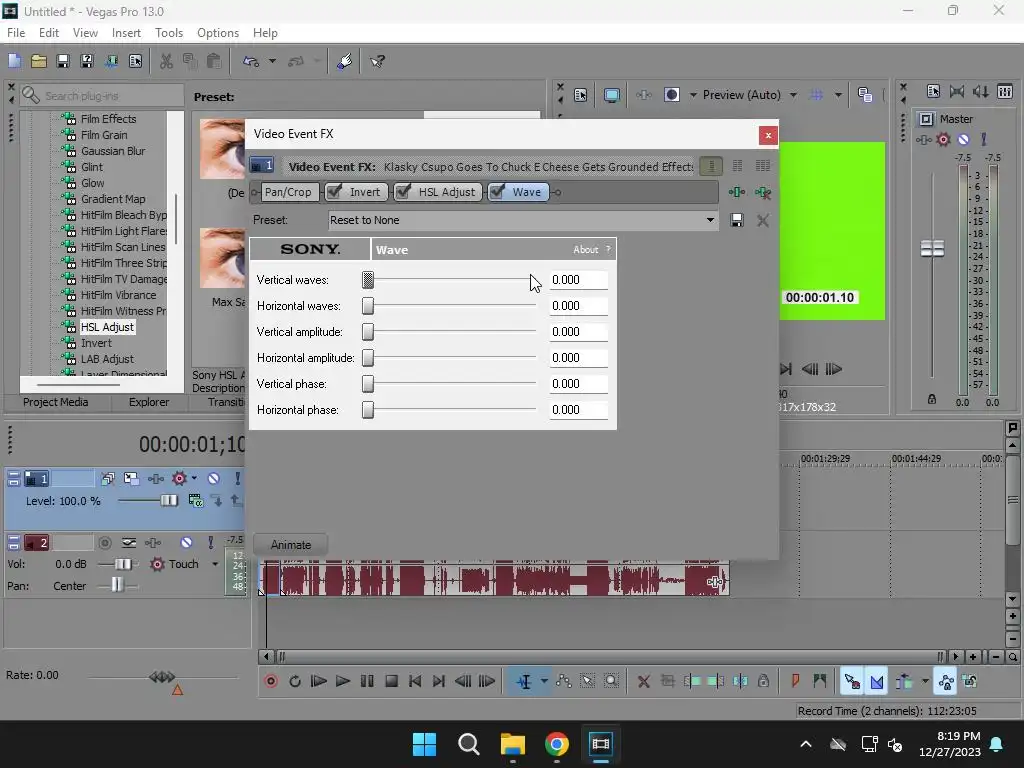
Task: Switch to the Explorer tab
Action: (x=149, y=402)
